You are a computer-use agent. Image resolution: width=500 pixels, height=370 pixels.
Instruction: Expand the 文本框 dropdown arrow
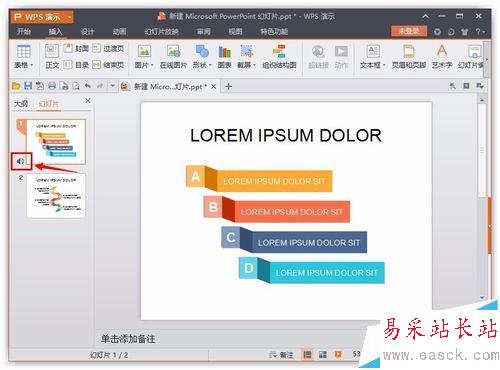[x=384, y=65]
